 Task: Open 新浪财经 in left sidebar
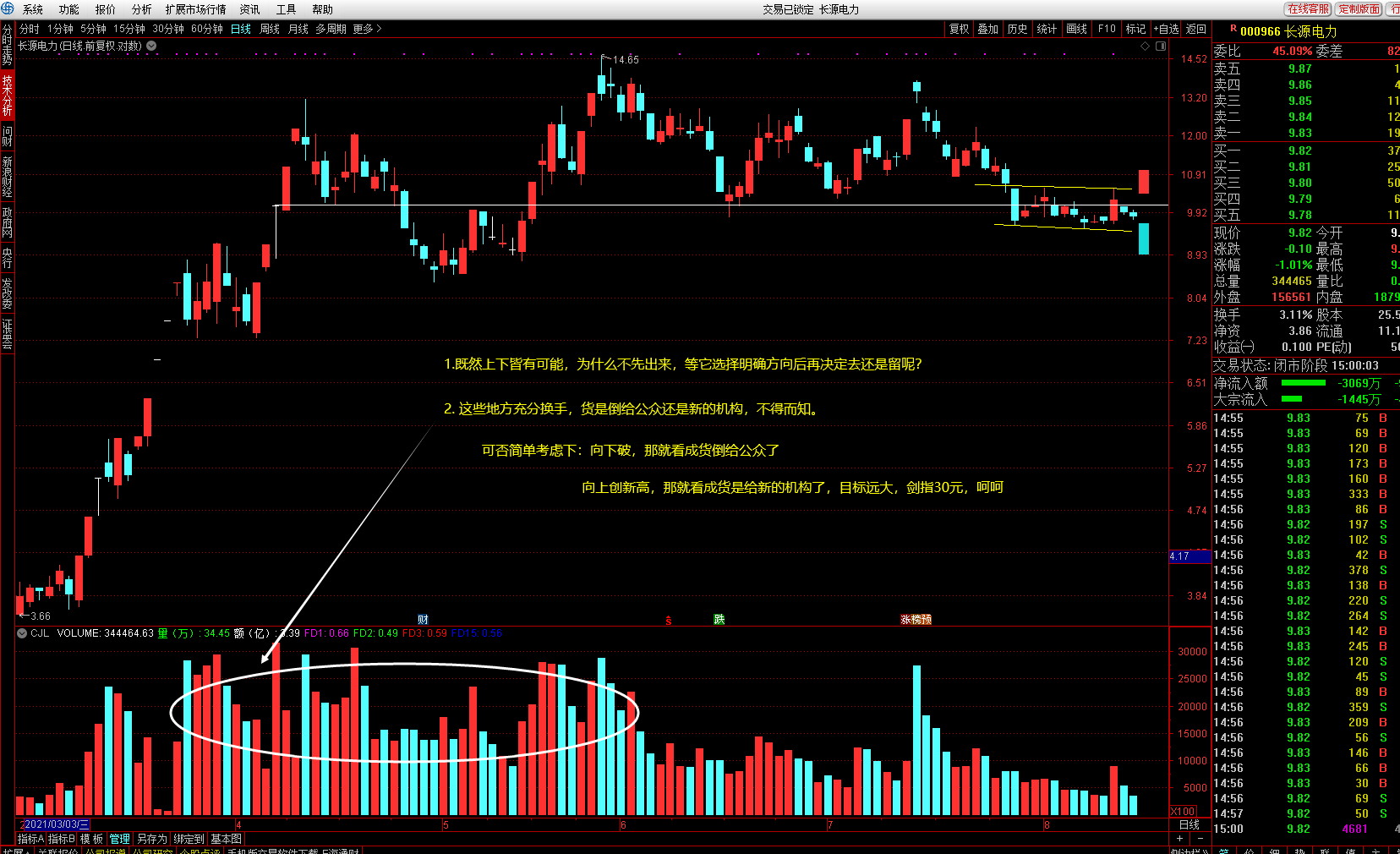[7, 177]
